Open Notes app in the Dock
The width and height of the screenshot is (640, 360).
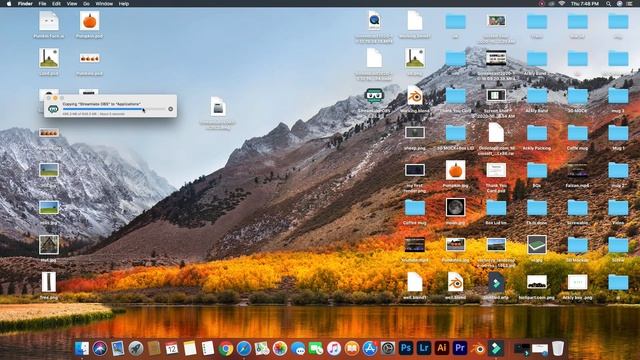coord(190,349)
